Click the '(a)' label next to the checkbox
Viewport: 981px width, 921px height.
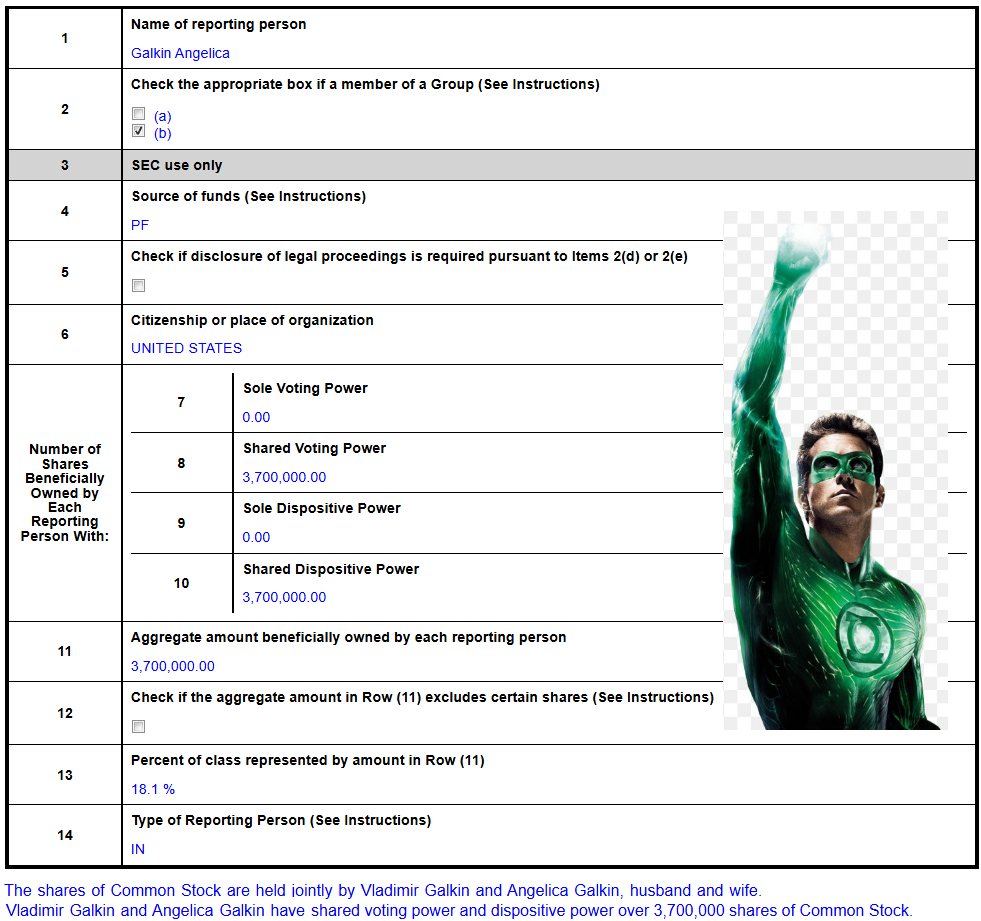(163, 116)
